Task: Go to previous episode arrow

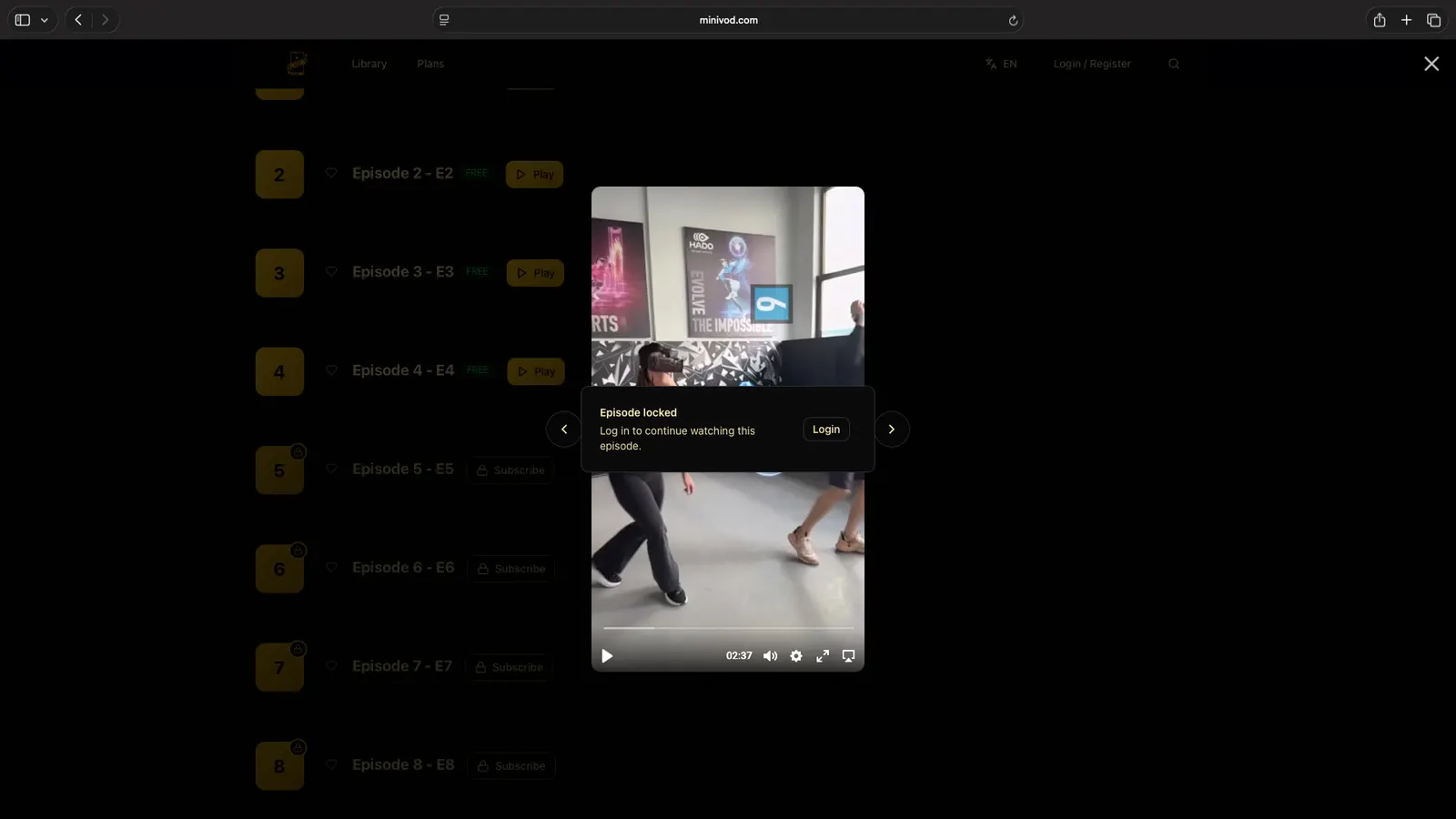Action: [564, 430]
